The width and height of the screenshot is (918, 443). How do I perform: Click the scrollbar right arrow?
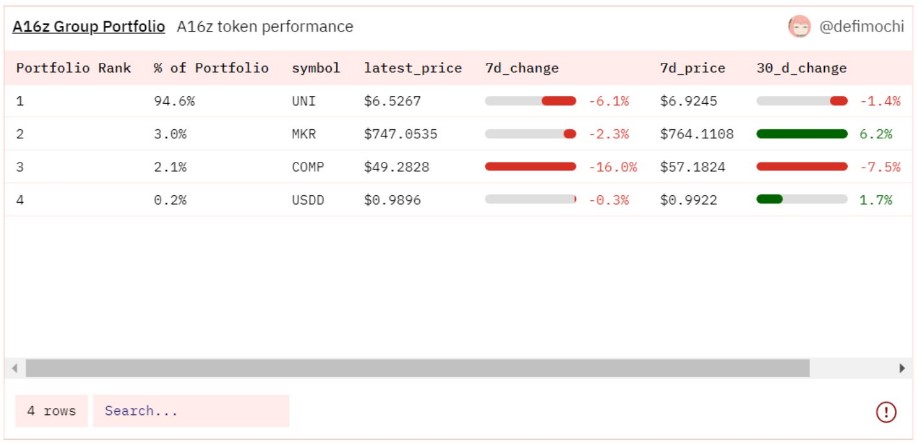point(902,368)
